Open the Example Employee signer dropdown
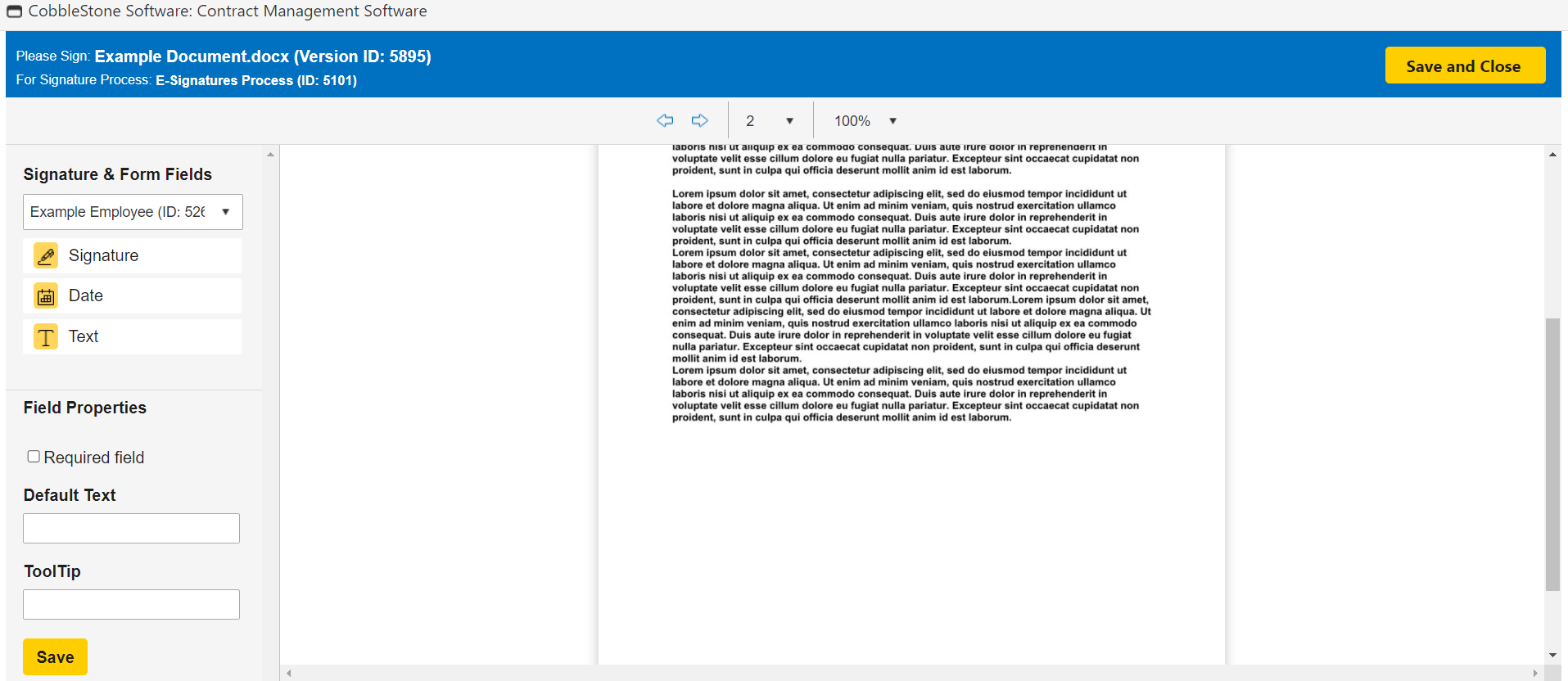This screenshot has height=681, width=1568. click(133, 212)
